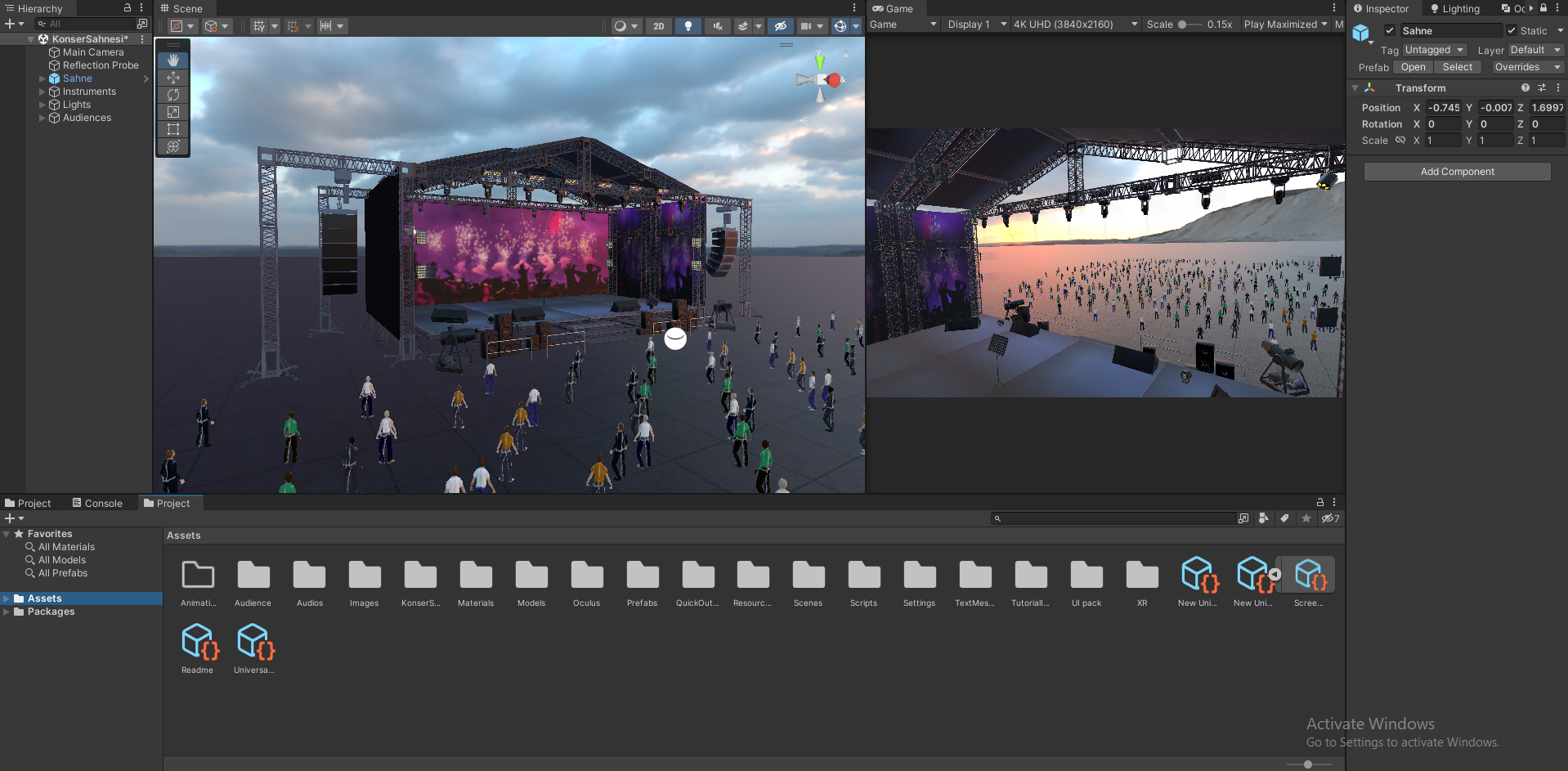Switch to the Lighting tab

pyautogui.click(x=1455, y=8)
